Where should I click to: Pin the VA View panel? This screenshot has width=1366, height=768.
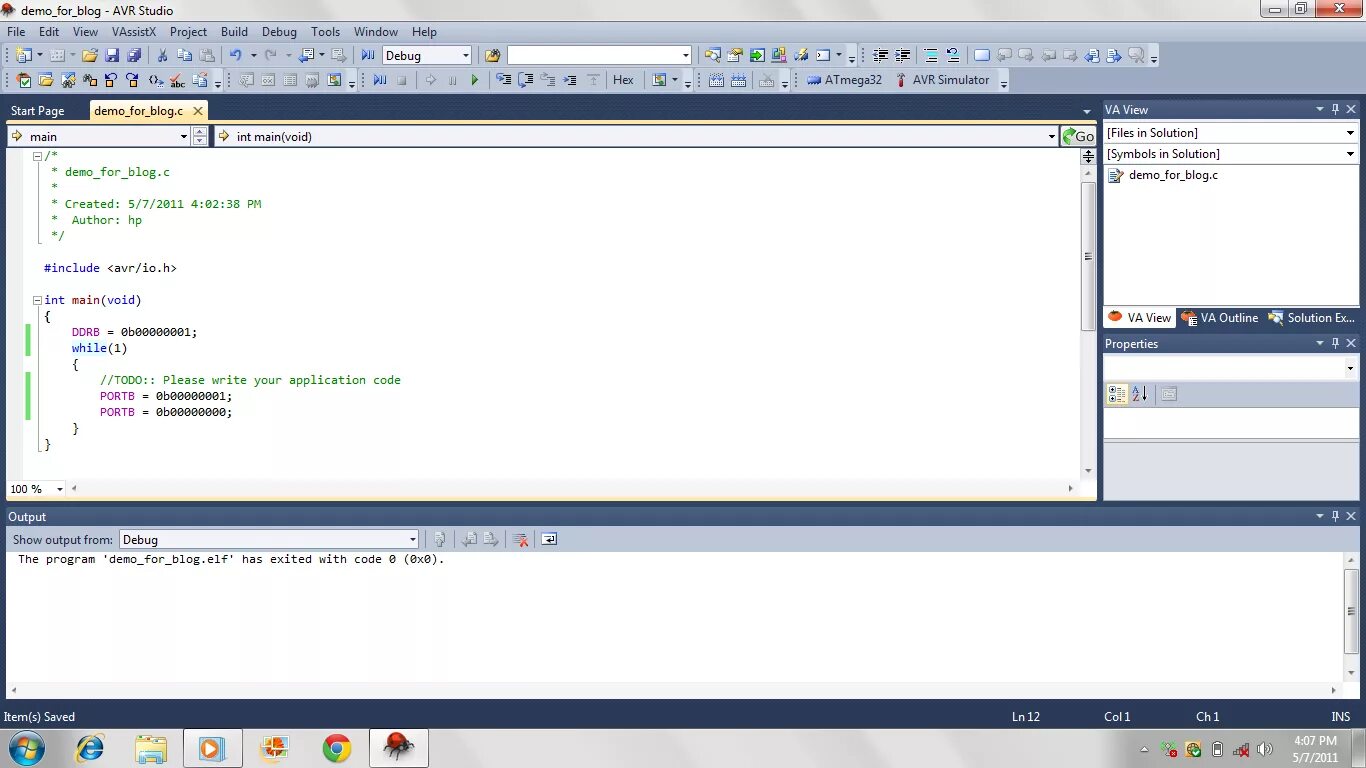pos(1334,109)
